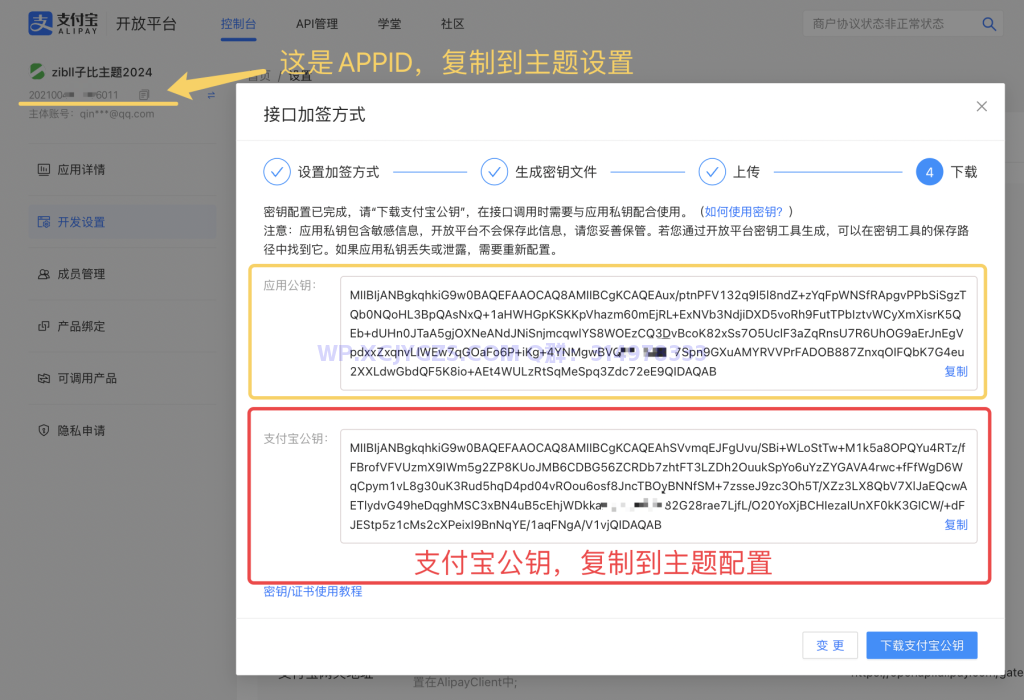Image resolution: width=1024 pixels, height=700 pixels.
Task: Copy the 应用公钥 using its 复制 link
Action: coord(955,371)
